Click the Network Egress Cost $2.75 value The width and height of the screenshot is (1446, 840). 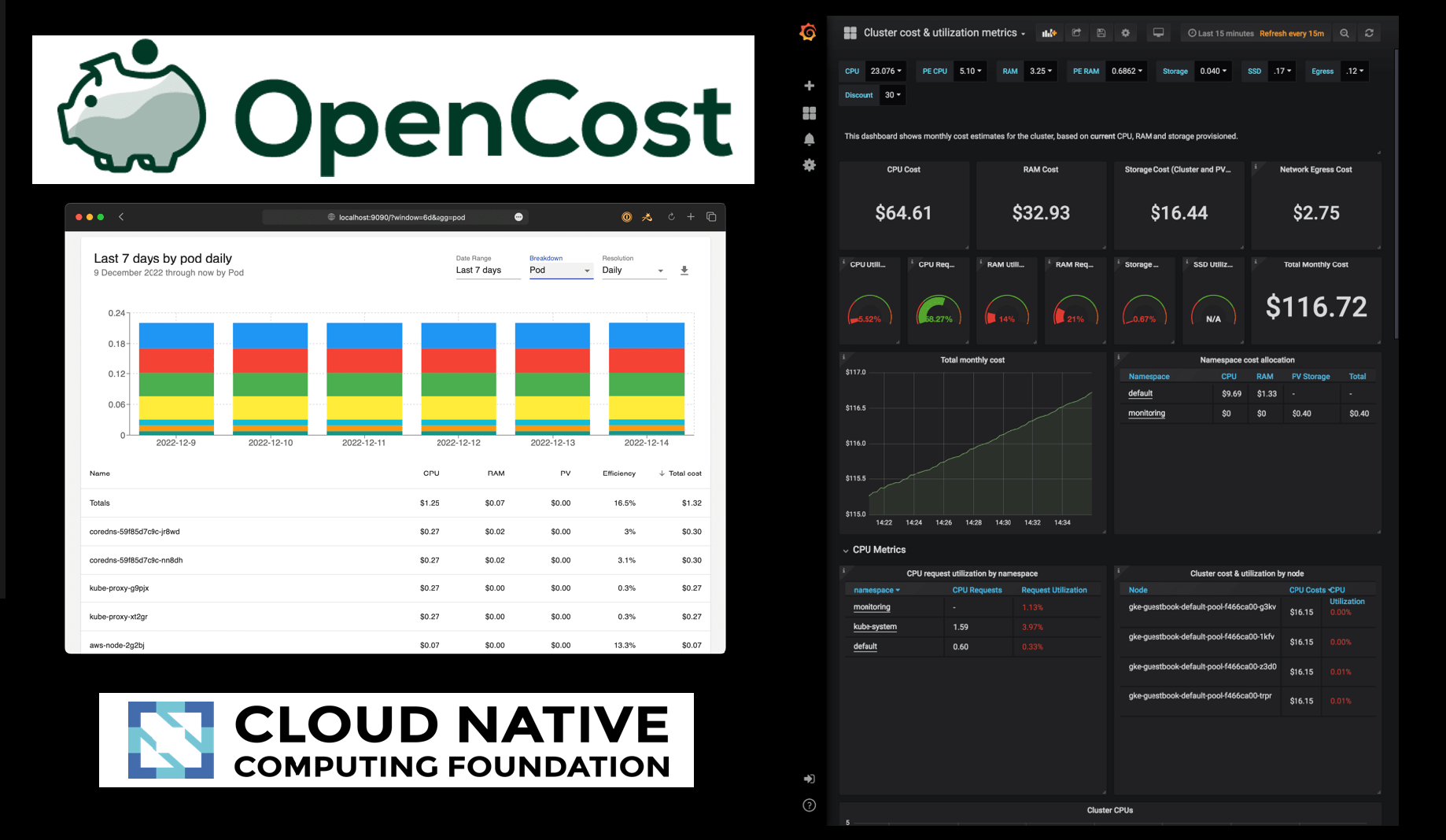(1316, 212)
